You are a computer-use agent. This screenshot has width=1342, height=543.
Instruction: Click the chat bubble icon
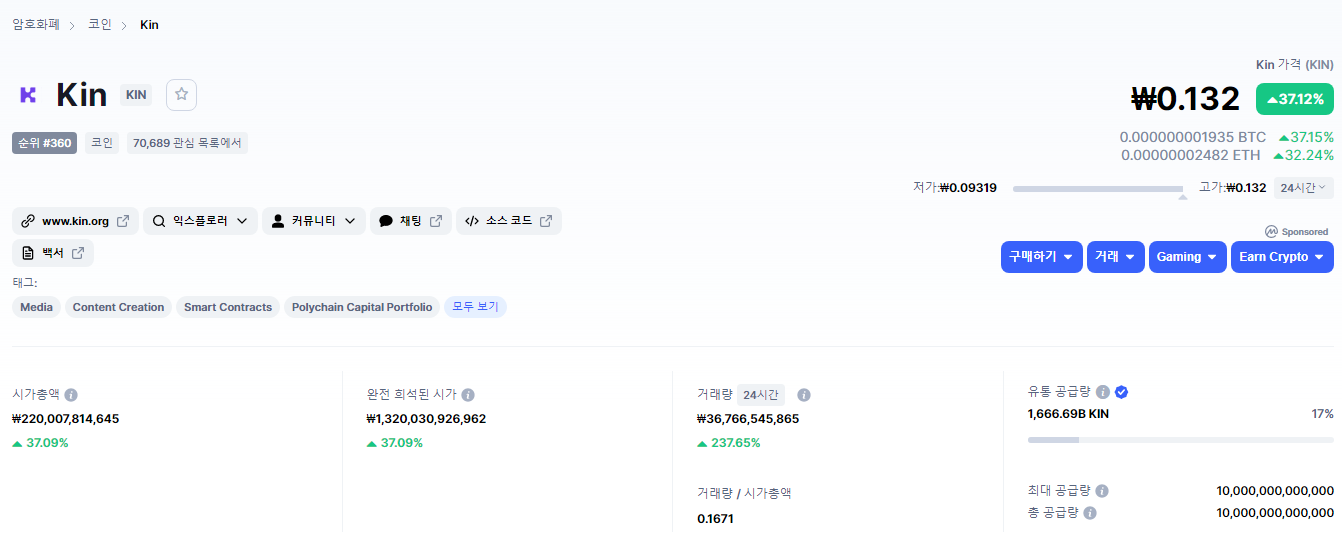tap(386, 221)
